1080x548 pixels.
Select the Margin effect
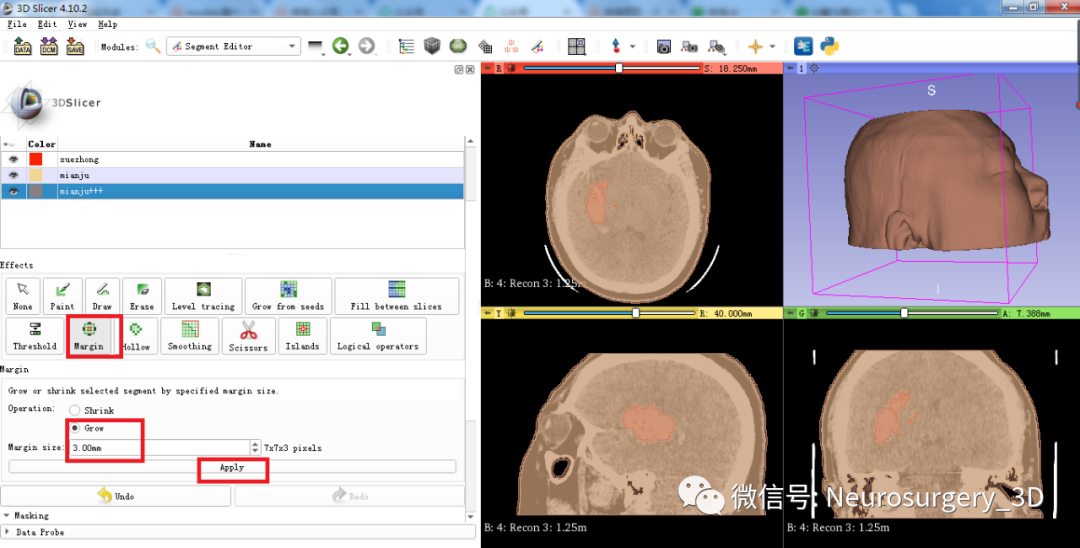(89, 336)
